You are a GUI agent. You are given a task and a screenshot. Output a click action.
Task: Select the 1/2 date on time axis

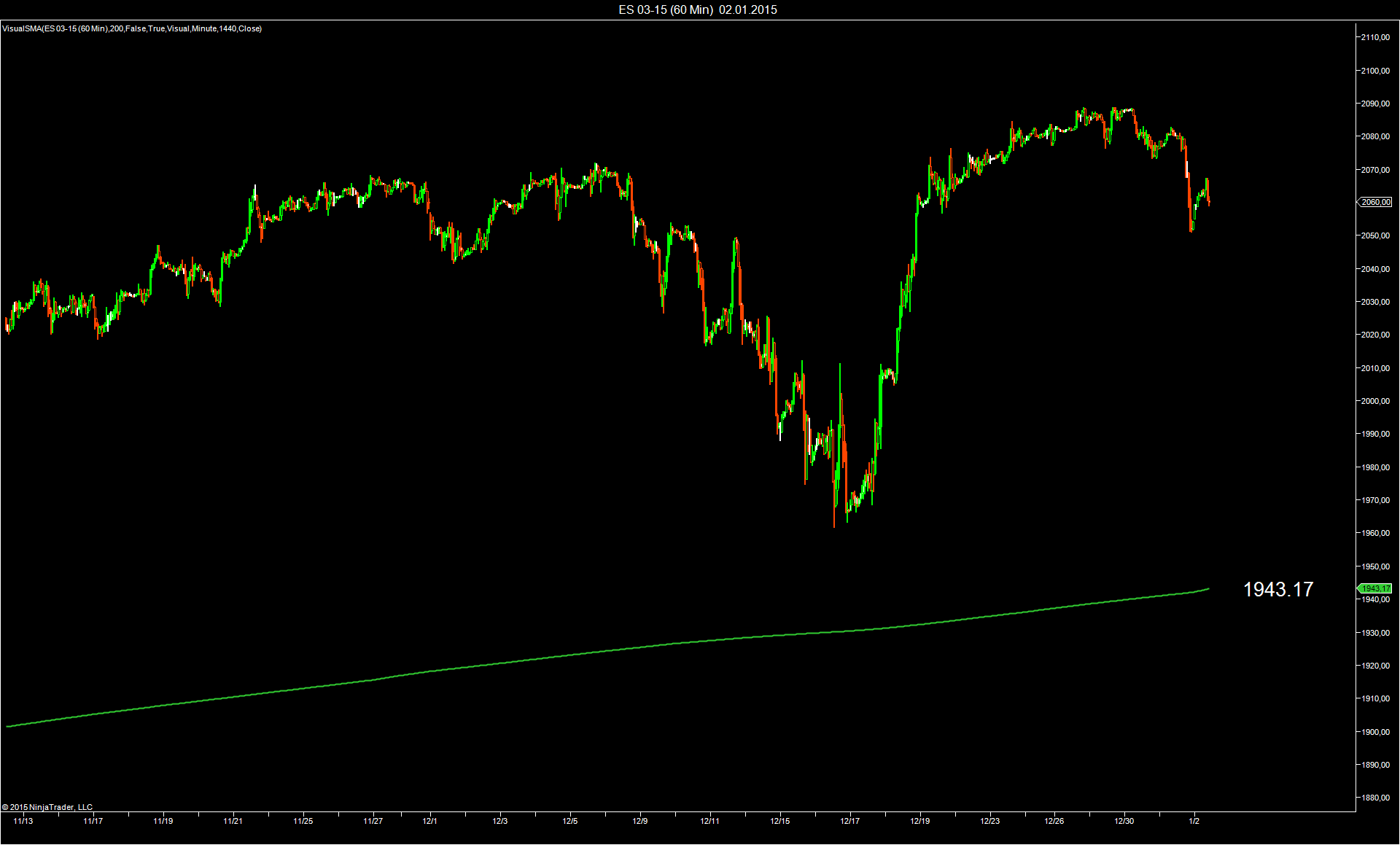pyautogui.click(x=1194, y=821)
